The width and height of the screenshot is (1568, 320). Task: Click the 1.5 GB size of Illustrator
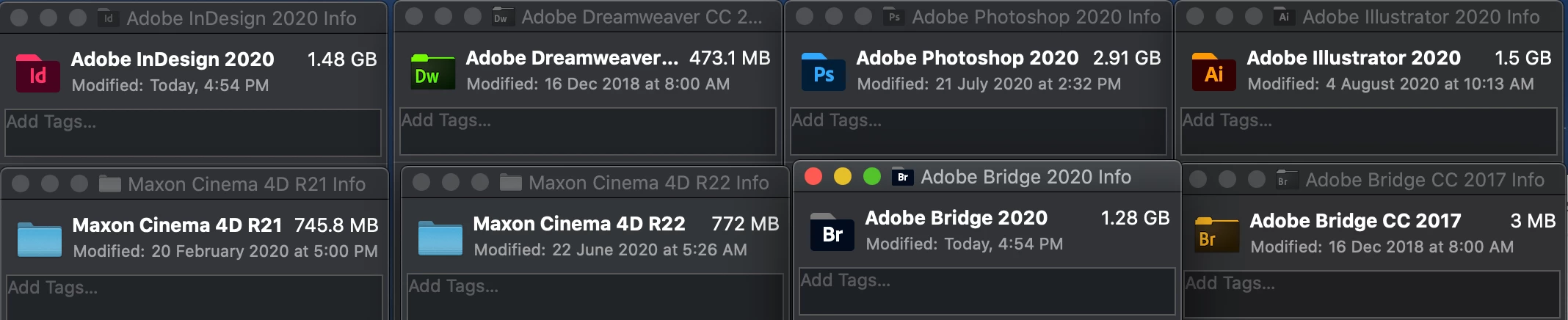(1523, 58)
